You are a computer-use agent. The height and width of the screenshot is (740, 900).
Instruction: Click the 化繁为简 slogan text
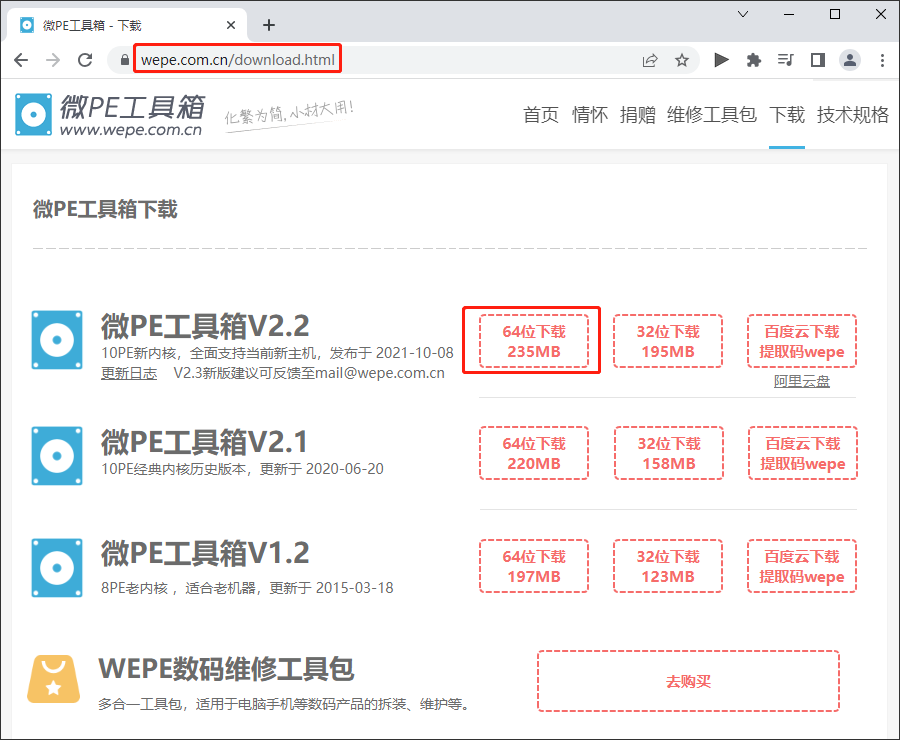[x=289, y=113]
